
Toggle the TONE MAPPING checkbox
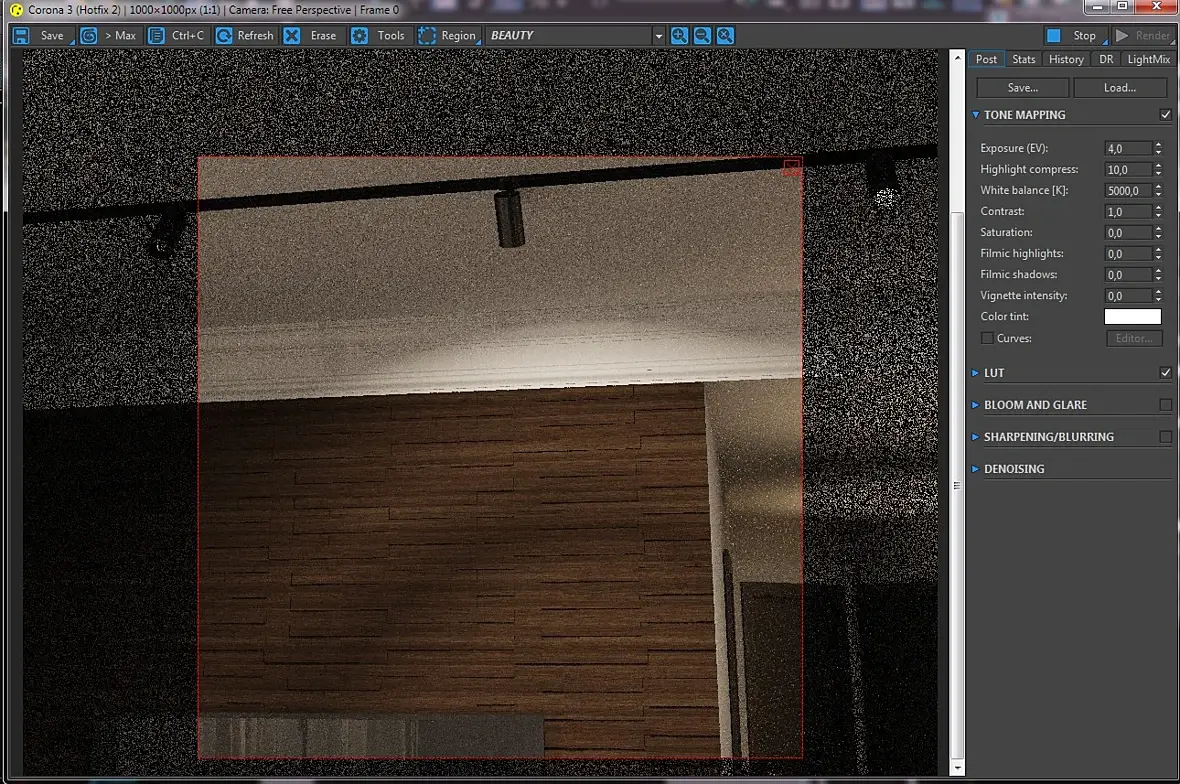pyautogui.click(x=1166, y=115)
